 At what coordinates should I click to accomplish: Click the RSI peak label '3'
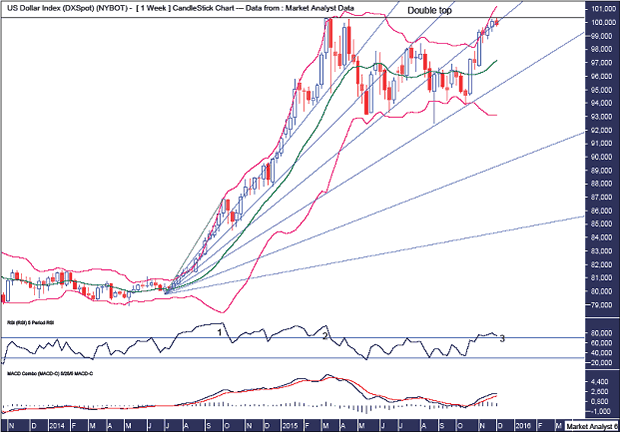502,339
